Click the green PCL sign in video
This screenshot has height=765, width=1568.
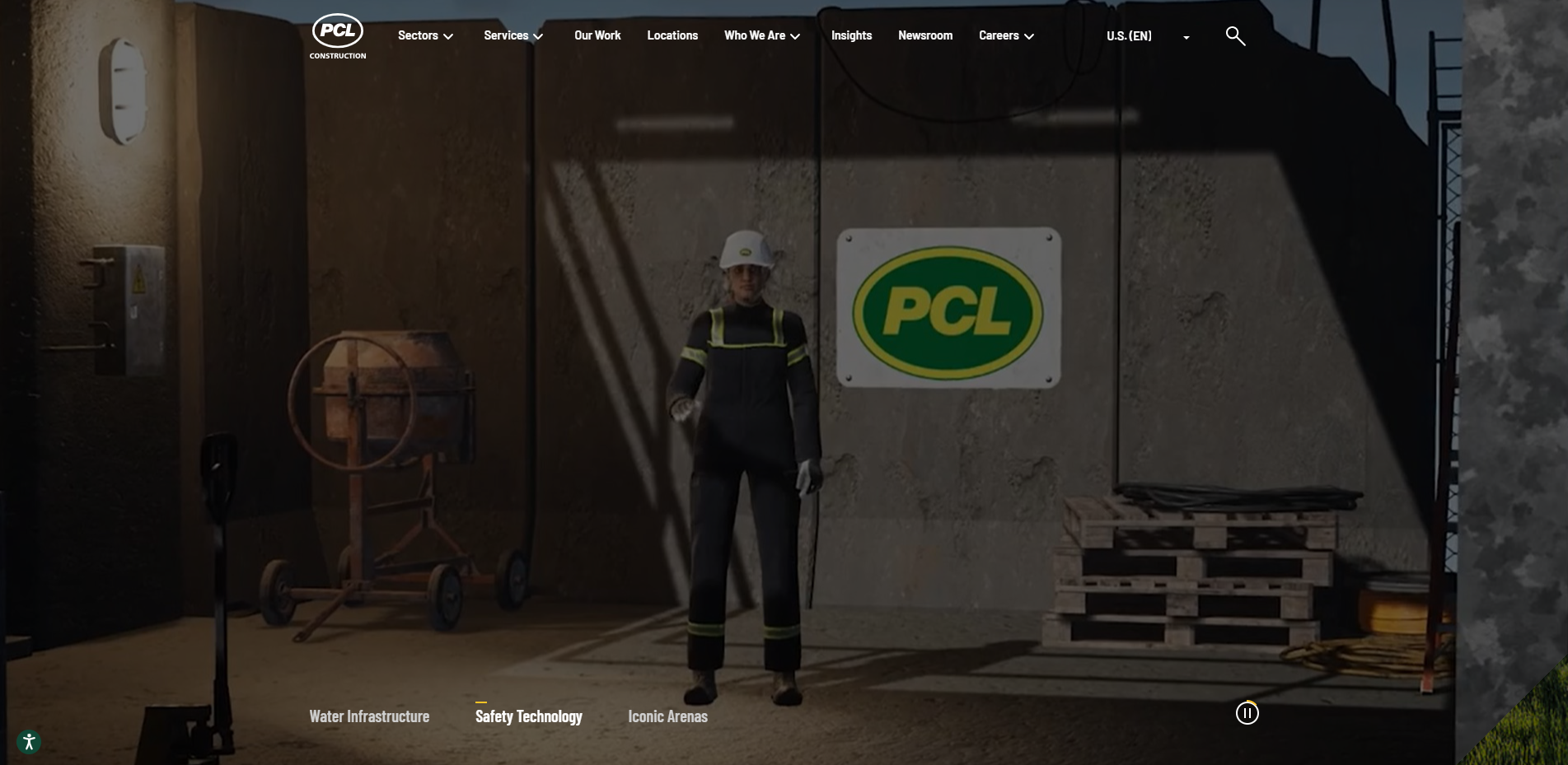pos(948,309)
